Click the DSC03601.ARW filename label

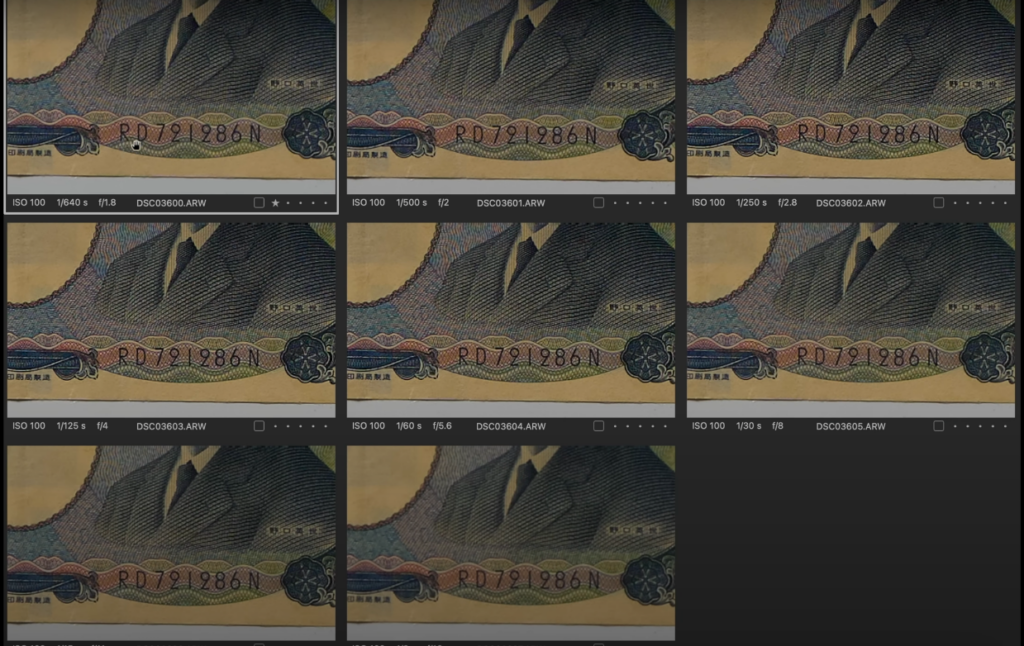coord(511,203)
